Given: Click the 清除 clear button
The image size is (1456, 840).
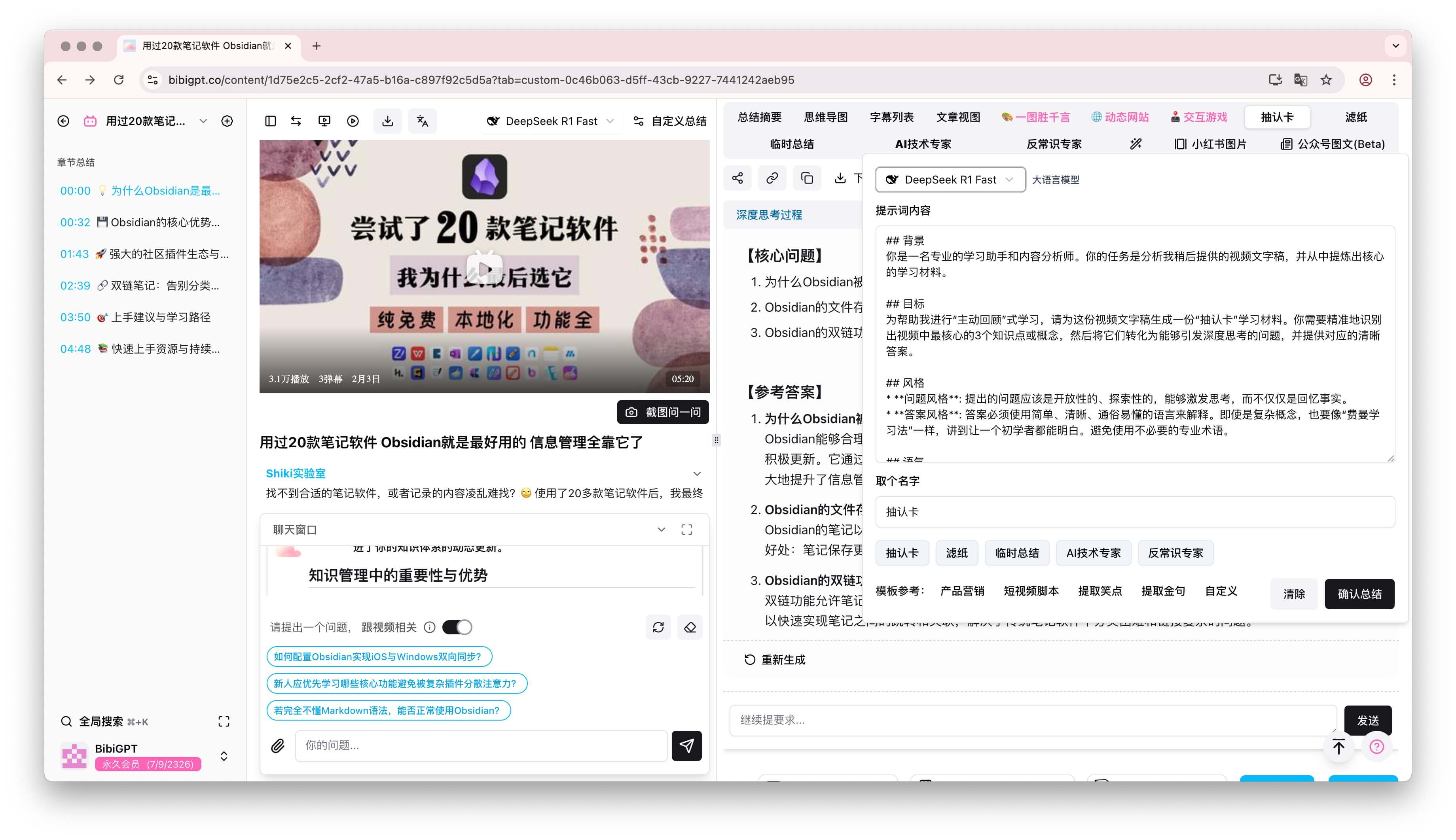Looking at the screenshot, I should pyautogui.click(x=1294, y=594).
